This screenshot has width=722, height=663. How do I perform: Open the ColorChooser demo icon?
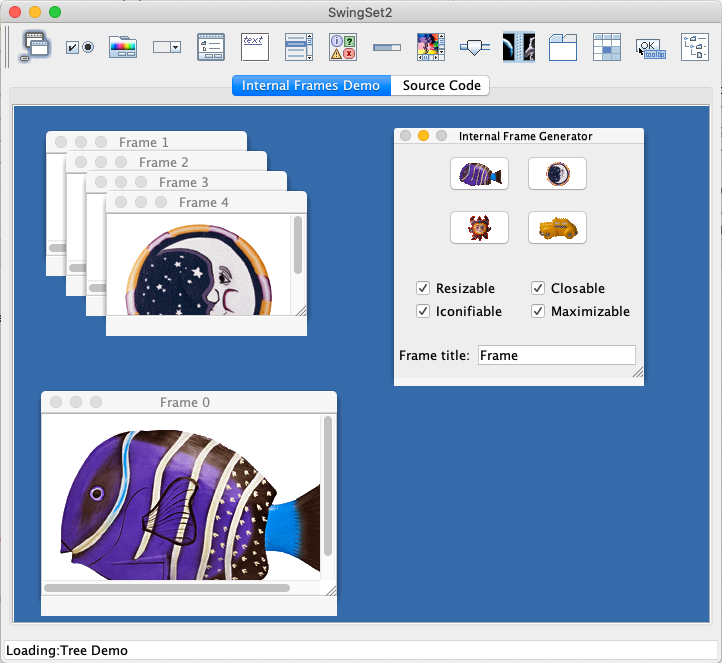(x=123, y=47)
